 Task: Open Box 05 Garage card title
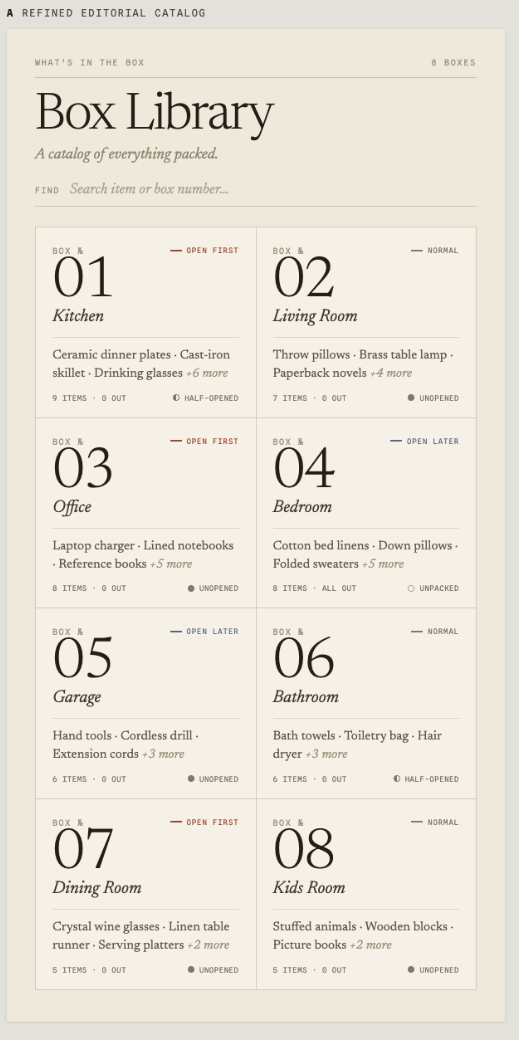(x=77, y=697)
